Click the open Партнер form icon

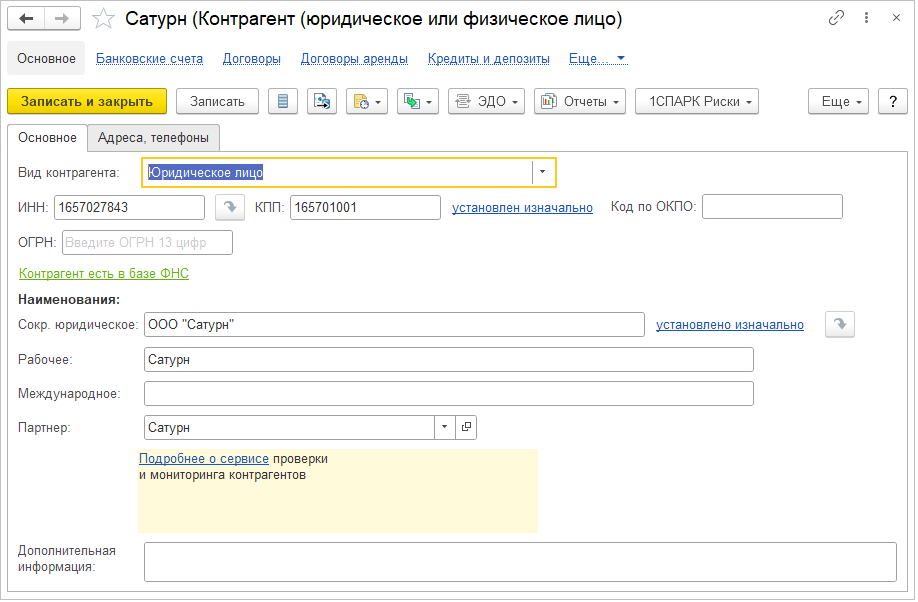click(x=465, y=427)
